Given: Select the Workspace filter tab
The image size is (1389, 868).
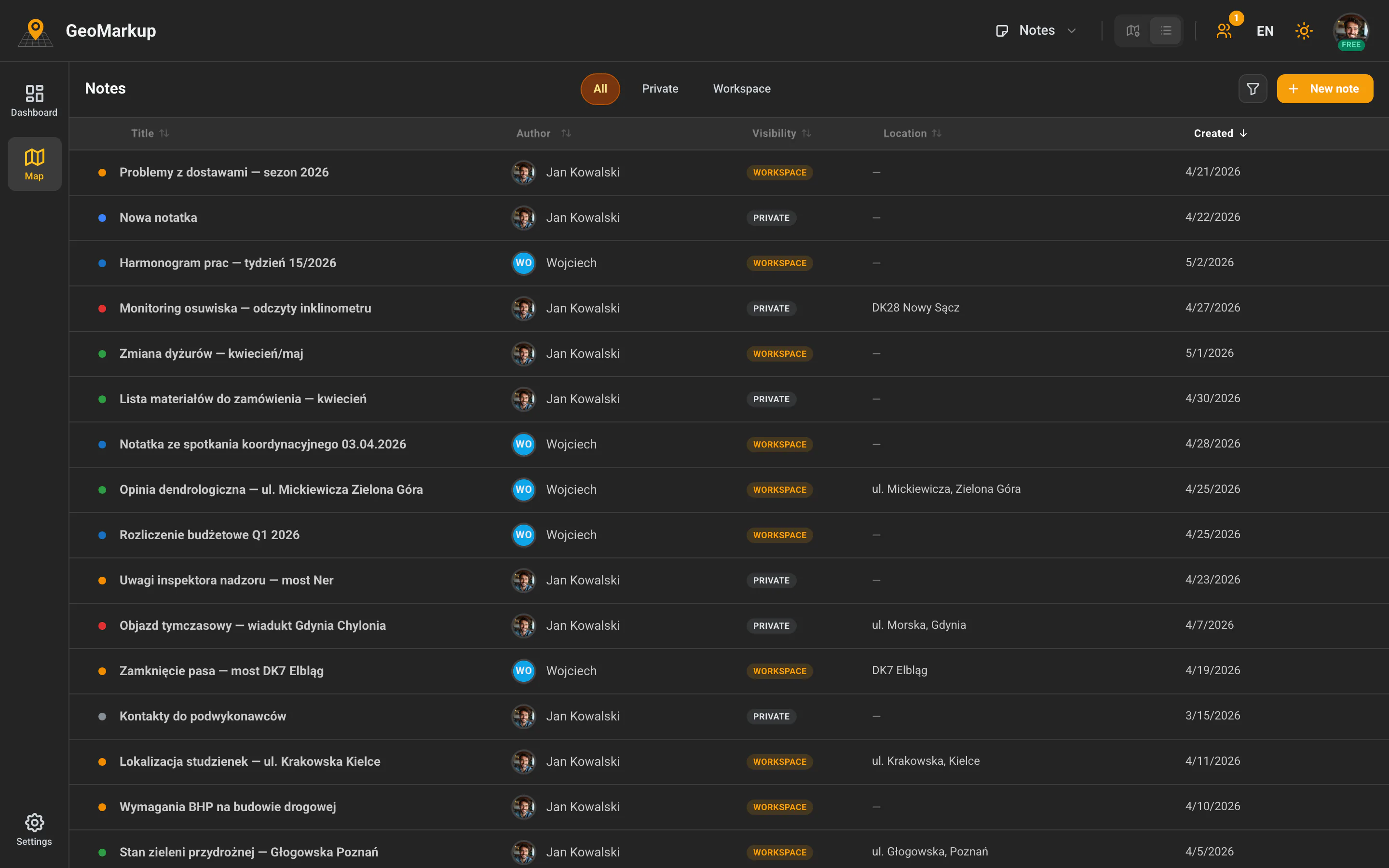Looking at the screenshot, I should point(742,89).
